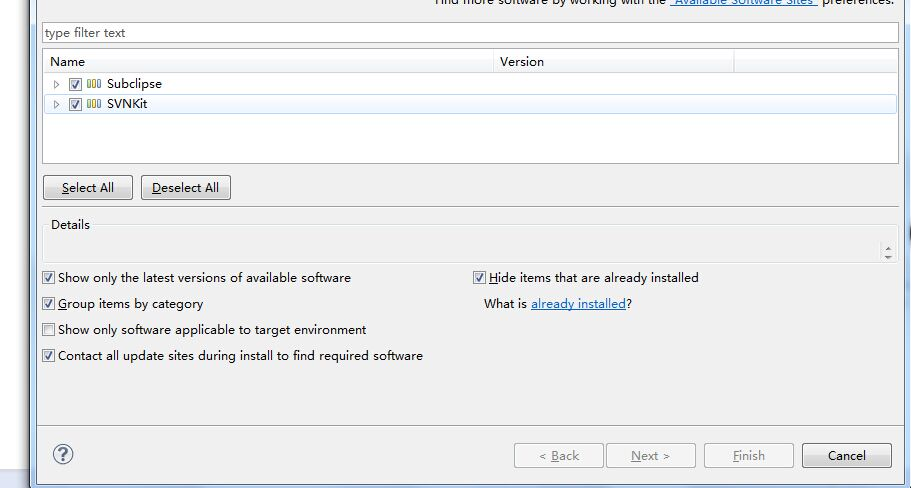The image size is (911, 488).
Task: Expand the SVNKit tree node
Action: tap(56, 105)
